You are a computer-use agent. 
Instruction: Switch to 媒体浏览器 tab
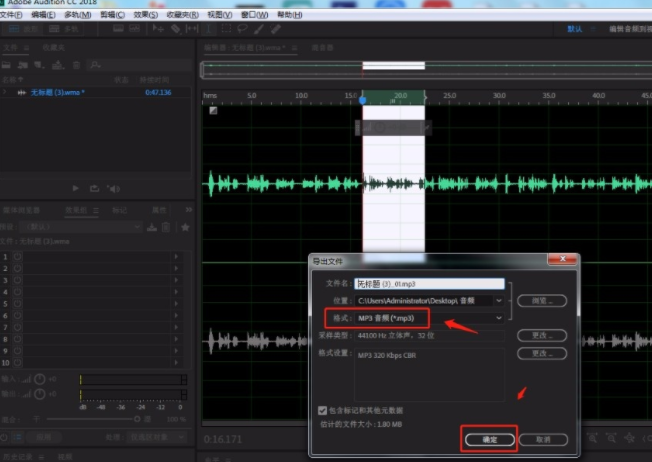(x=22, y=210)
